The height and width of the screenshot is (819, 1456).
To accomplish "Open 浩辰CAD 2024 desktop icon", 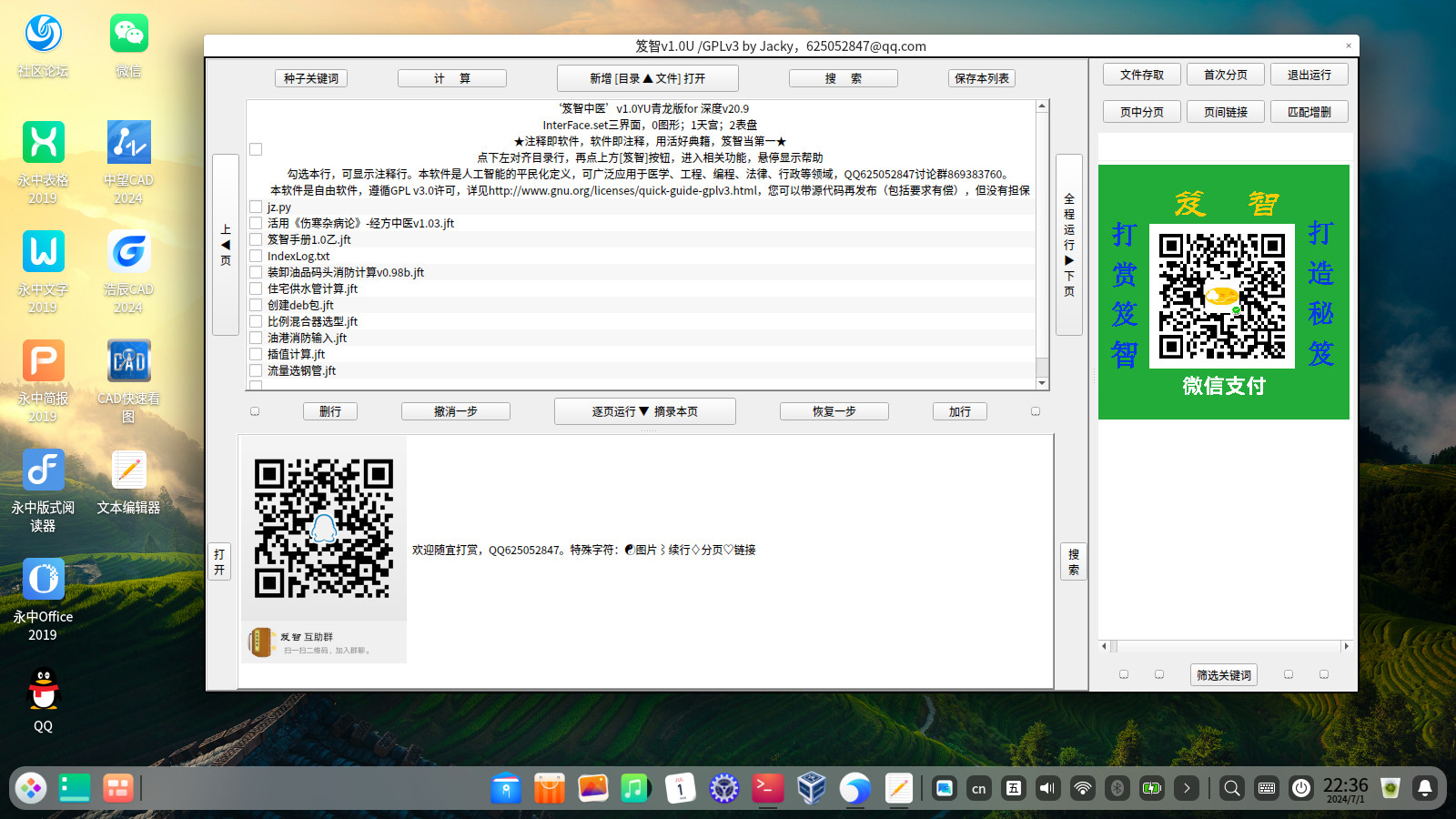I will 128,272.
